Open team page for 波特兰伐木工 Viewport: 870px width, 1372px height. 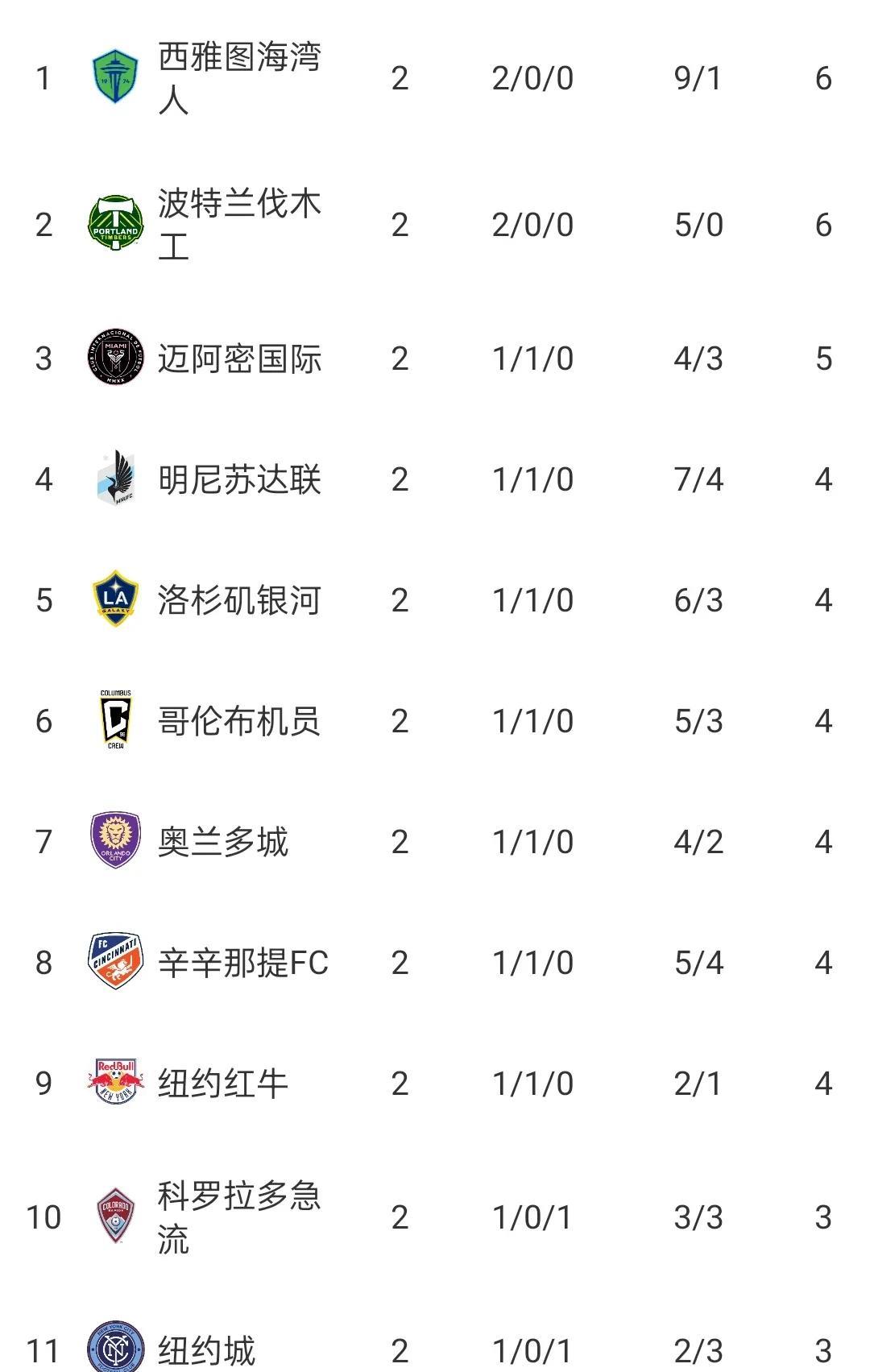tap(239, 224)
